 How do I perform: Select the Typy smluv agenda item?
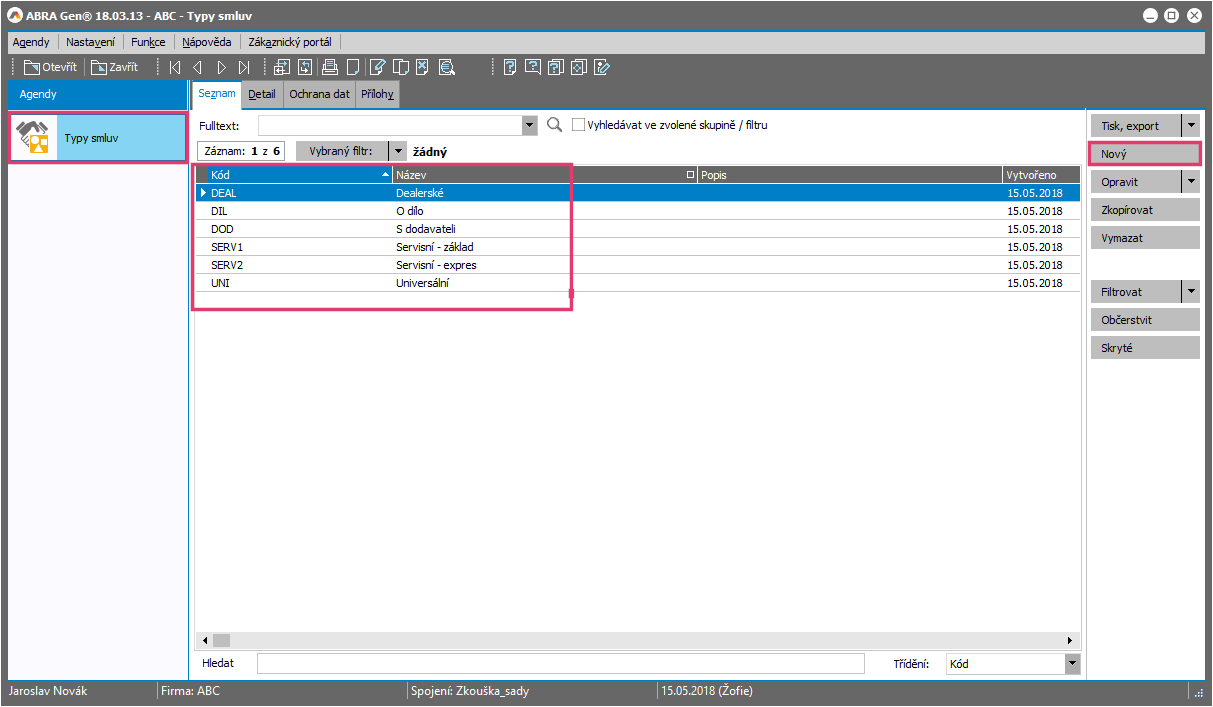pos(97,138)
